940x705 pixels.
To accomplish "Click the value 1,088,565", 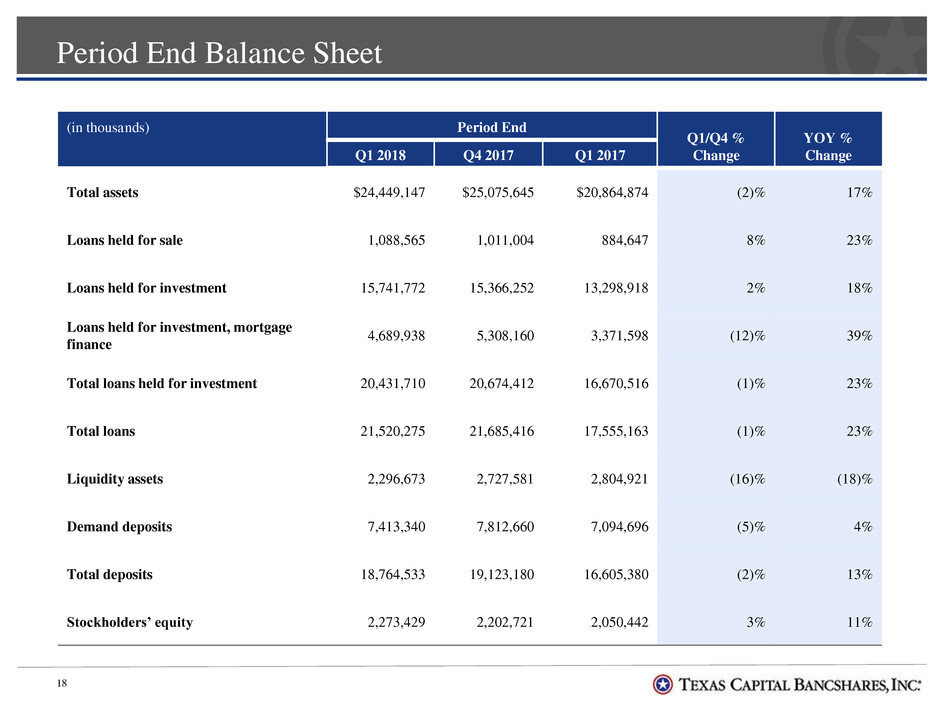I will [x=396, y=240].
